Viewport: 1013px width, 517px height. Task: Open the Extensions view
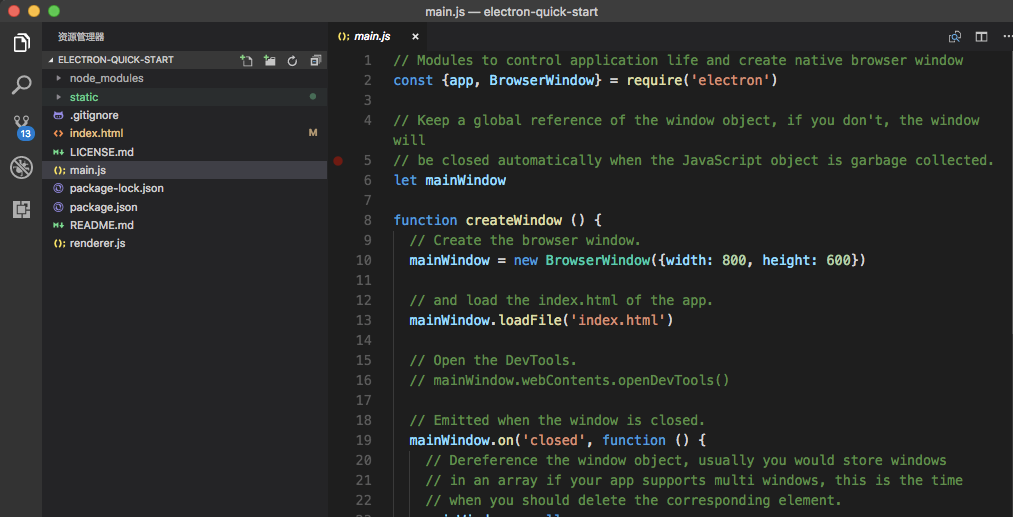click(21, 209)
